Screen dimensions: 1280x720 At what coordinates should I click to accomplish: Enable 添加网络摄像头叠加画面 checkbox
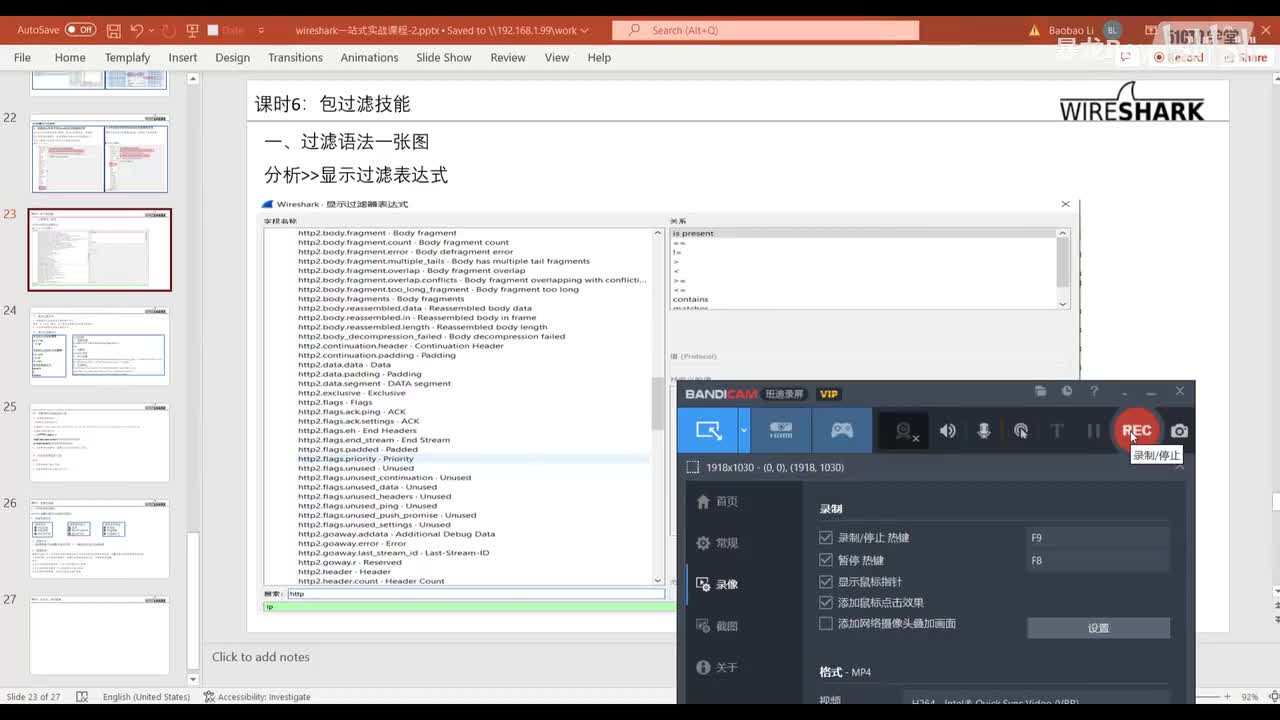coord(826,624)
